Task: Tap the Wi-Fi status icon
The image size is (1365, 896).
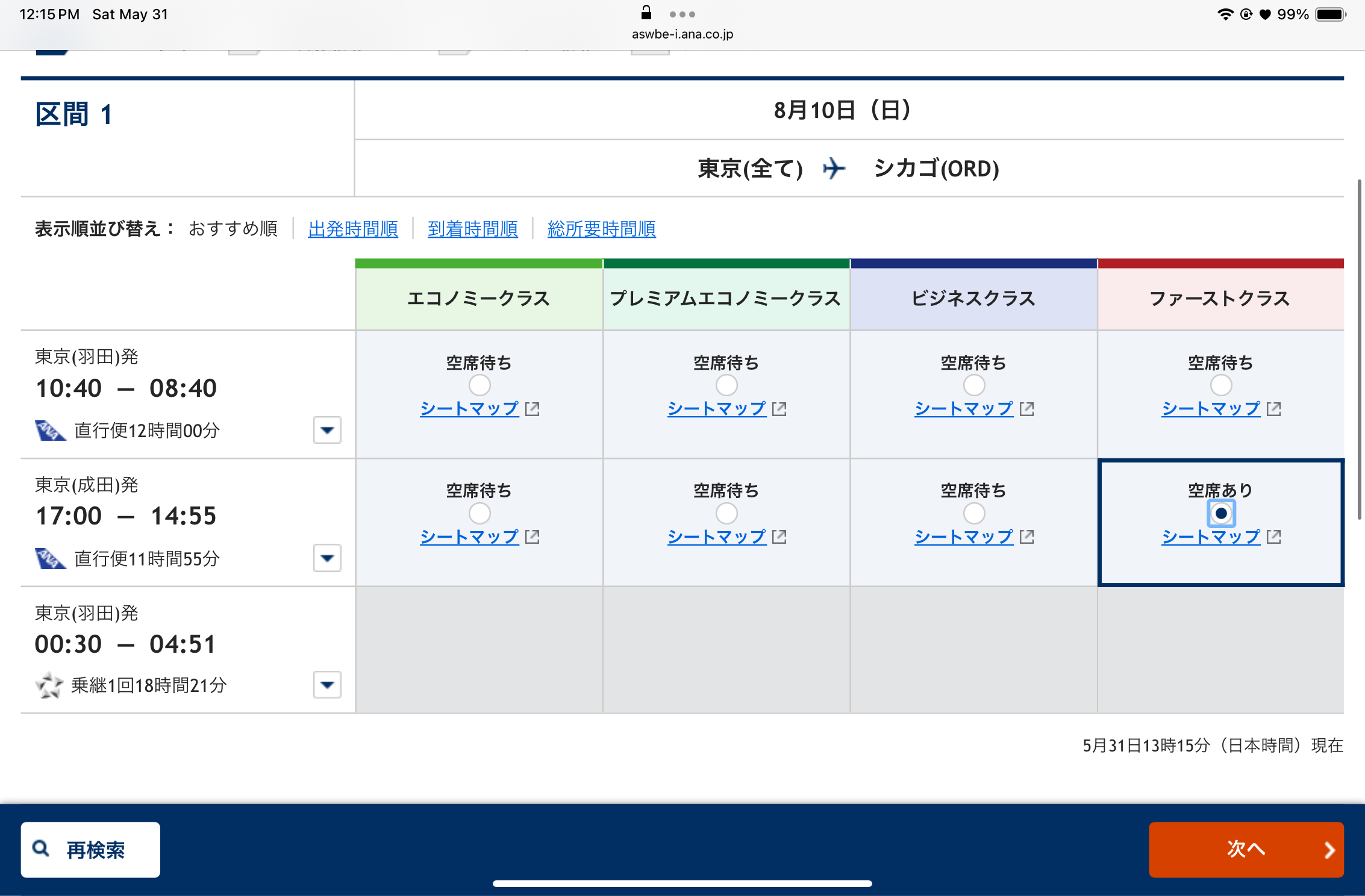Action: coord(1225,14)
